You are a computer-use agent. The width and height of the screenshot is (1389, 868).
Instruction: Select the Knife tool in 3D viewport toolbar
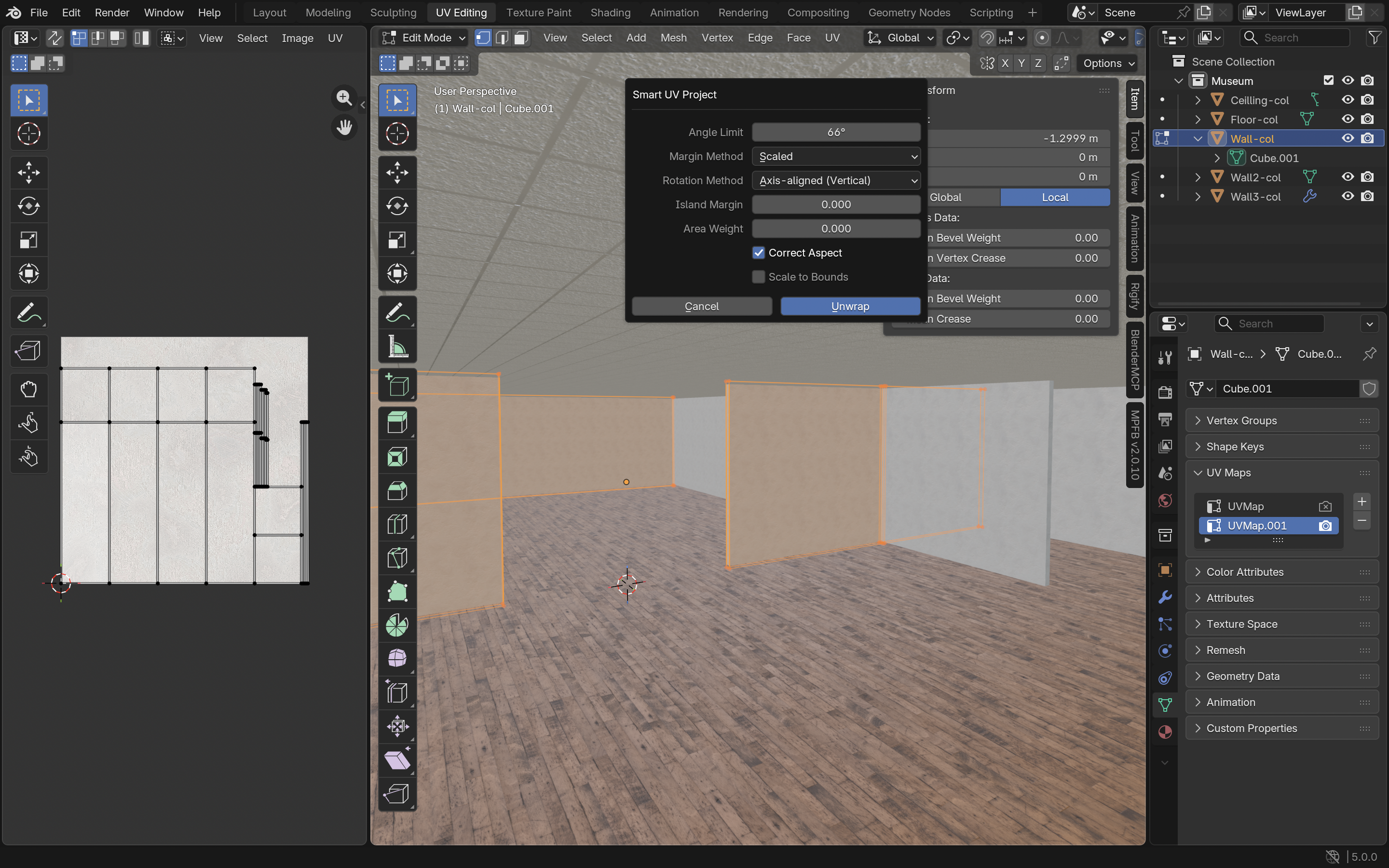397,558
